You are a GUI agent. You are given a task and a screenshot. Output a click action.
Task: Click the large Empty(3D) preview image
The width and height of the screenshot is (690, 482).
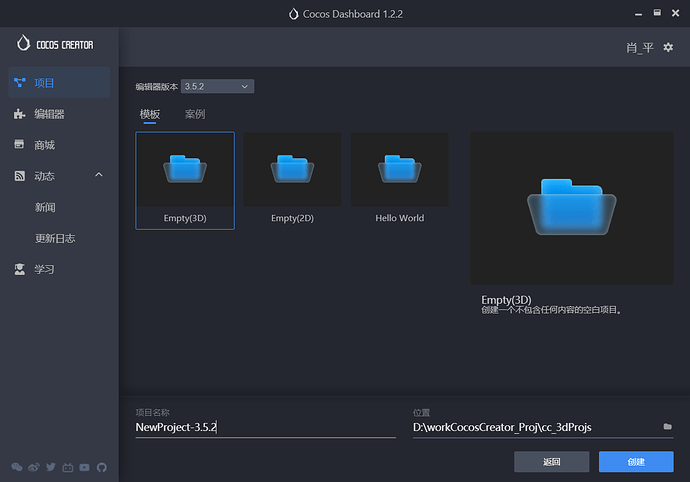(572, 208)
